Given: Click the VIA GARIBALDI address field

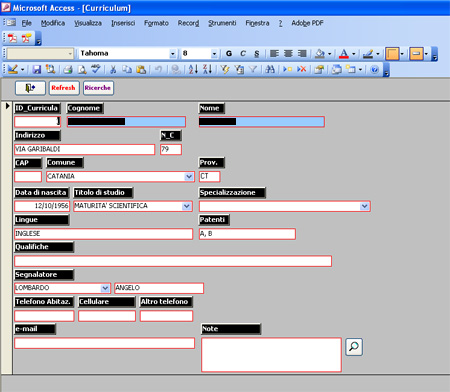Looking at the screenshot, I should pos(85,149).
